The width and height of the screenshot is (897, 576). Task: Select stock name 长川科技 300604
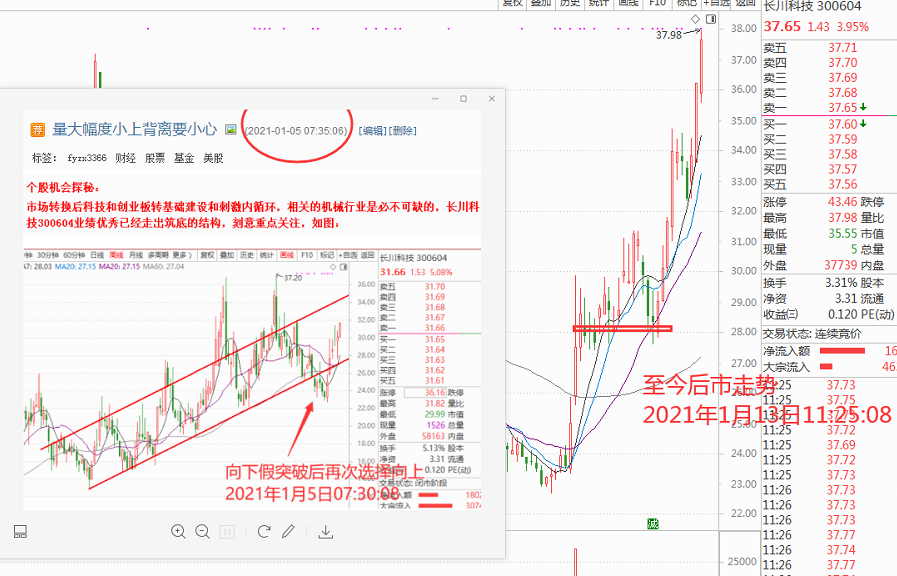[812, 6]
